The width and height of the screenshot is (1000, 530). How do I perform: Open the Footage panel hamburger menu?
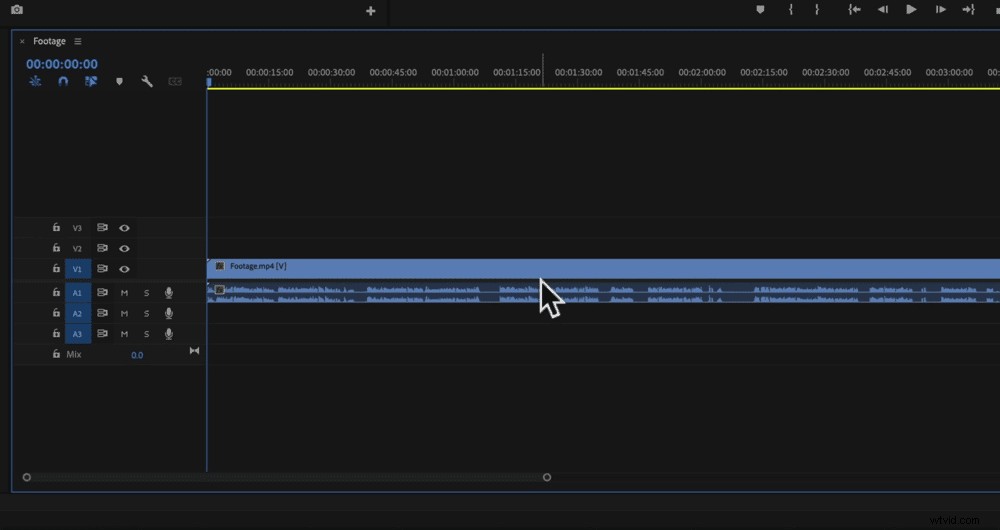click(78, 41)
